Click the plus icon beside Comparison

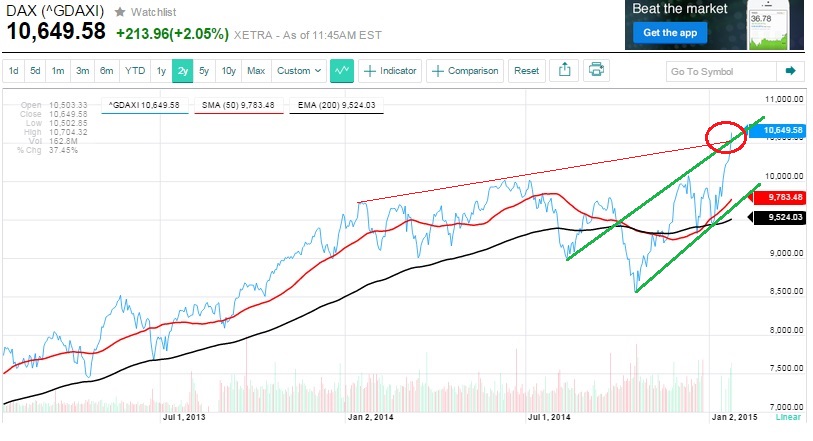[x=438, y=71]
